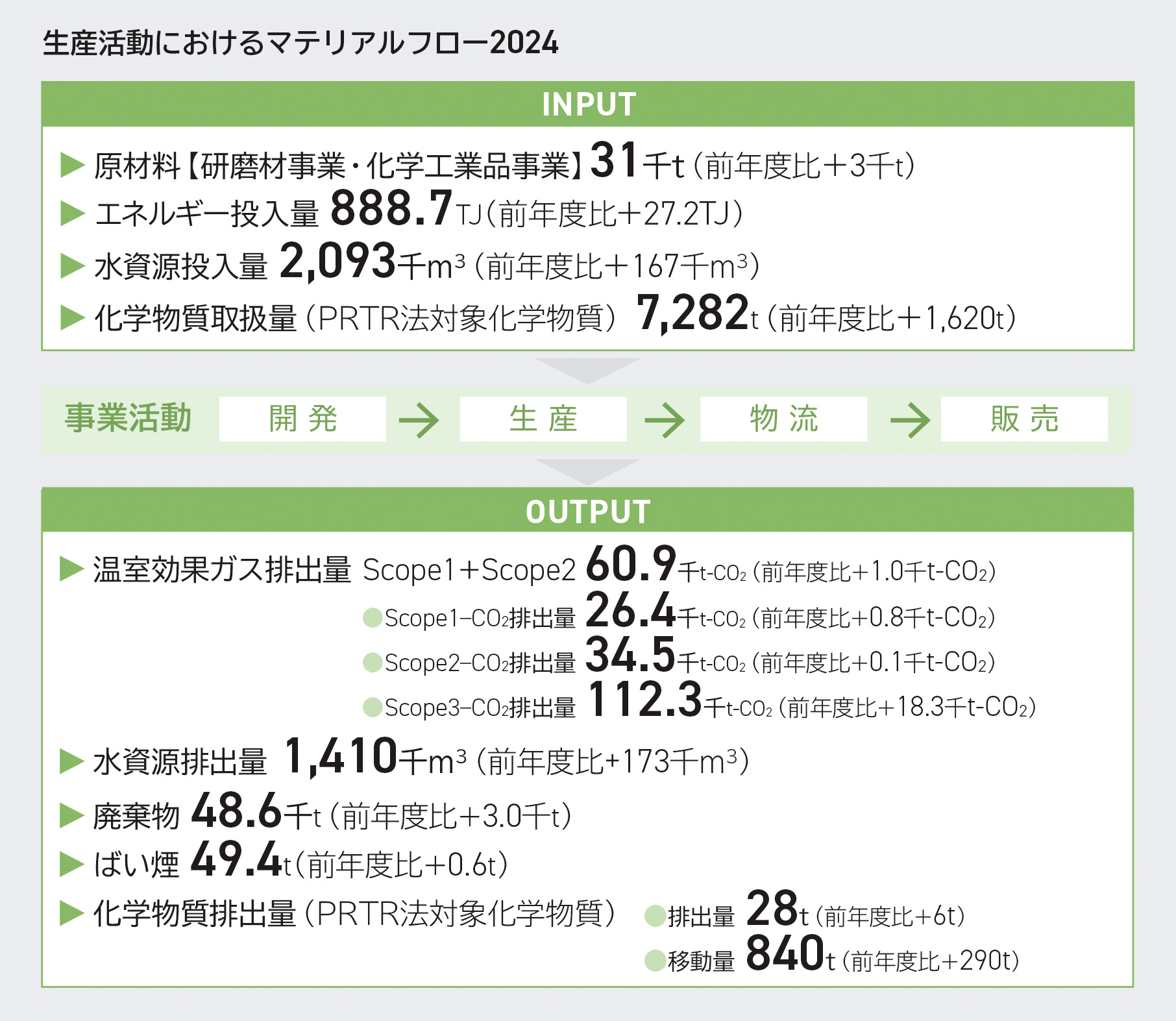Click the OUTPUT header bar
Viewport: 1176px width, 1021px height.
[587, 511]
